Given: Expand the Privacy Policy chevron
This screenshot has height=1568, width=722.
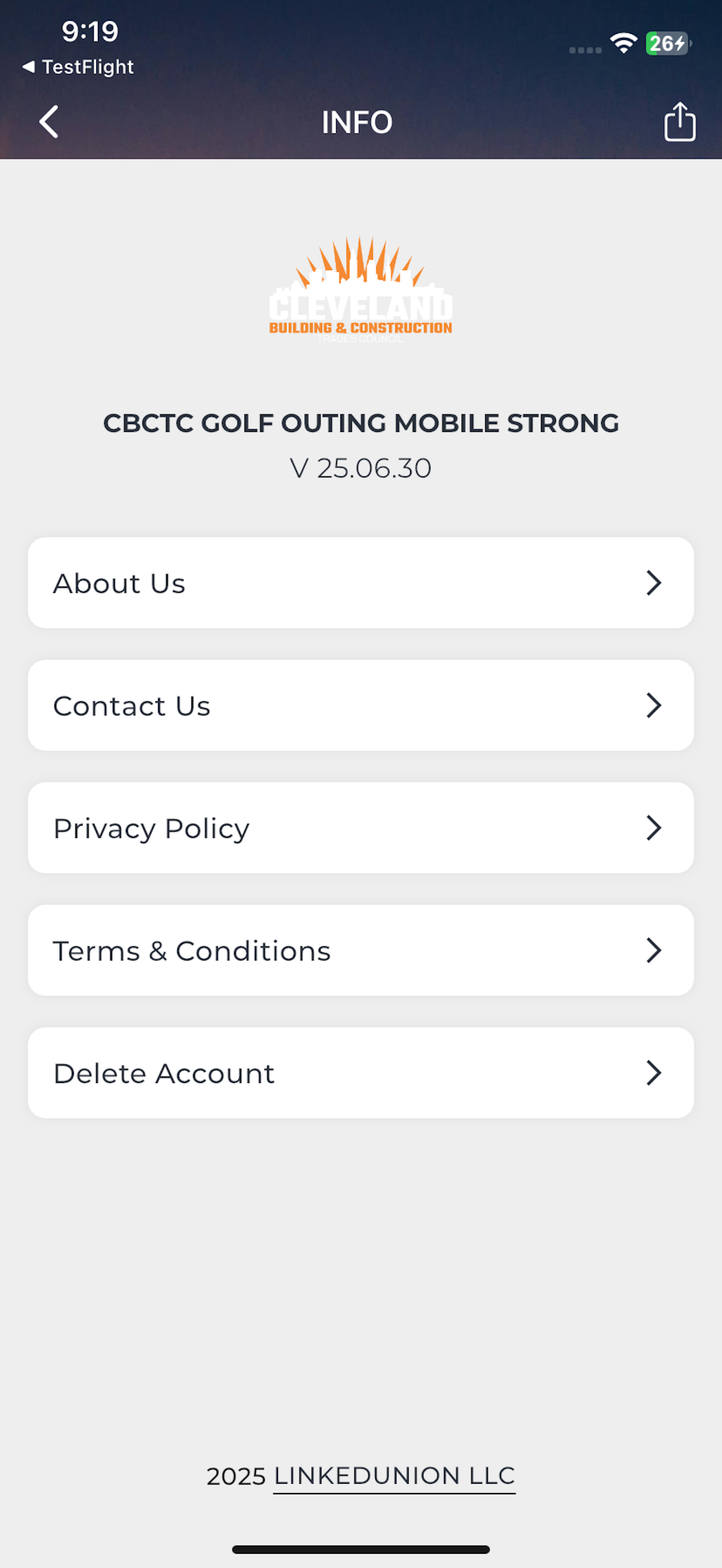Looking at the screenshot, I should click(x=653, y=827).
